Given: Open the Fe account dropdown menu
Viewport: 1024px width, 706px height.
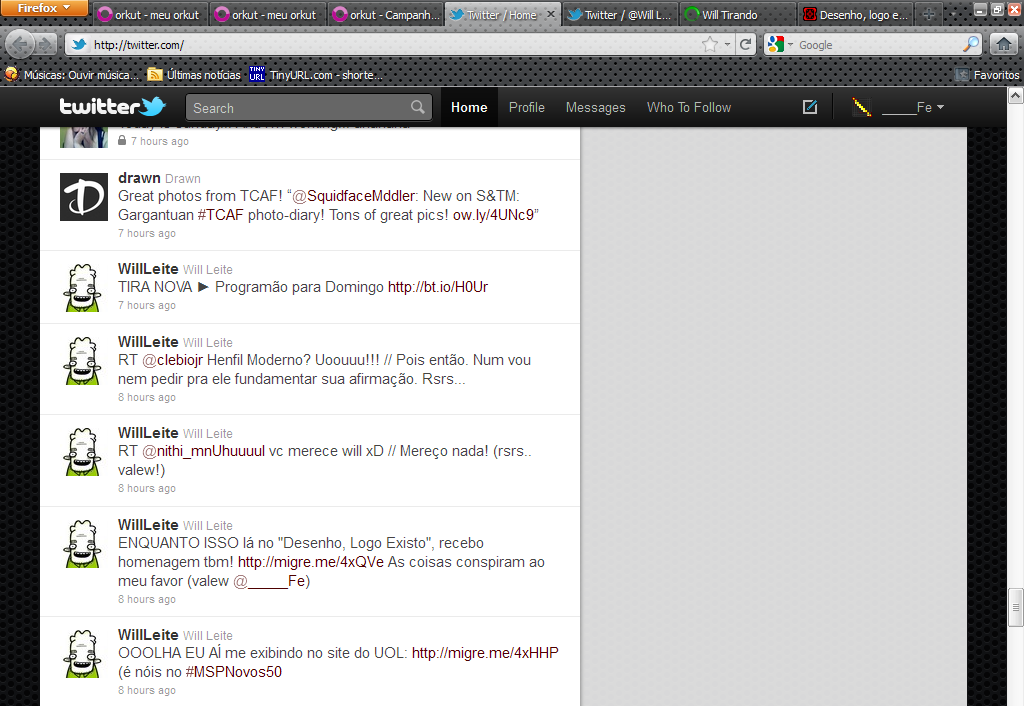Looking at the screenshot, I should [x=913, y=107].
